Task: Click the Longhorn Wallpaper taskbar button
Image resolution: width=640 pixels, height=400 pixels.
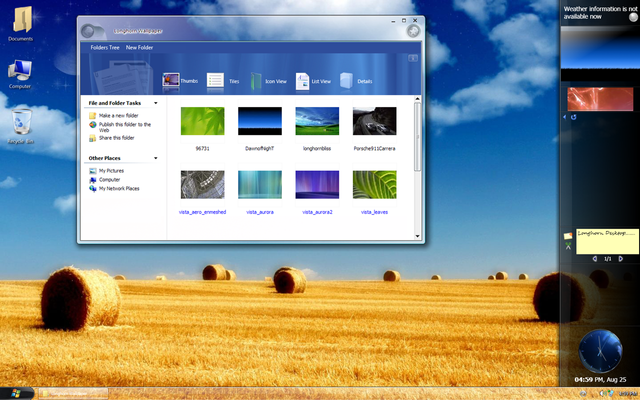Action: tap(73, 394)
